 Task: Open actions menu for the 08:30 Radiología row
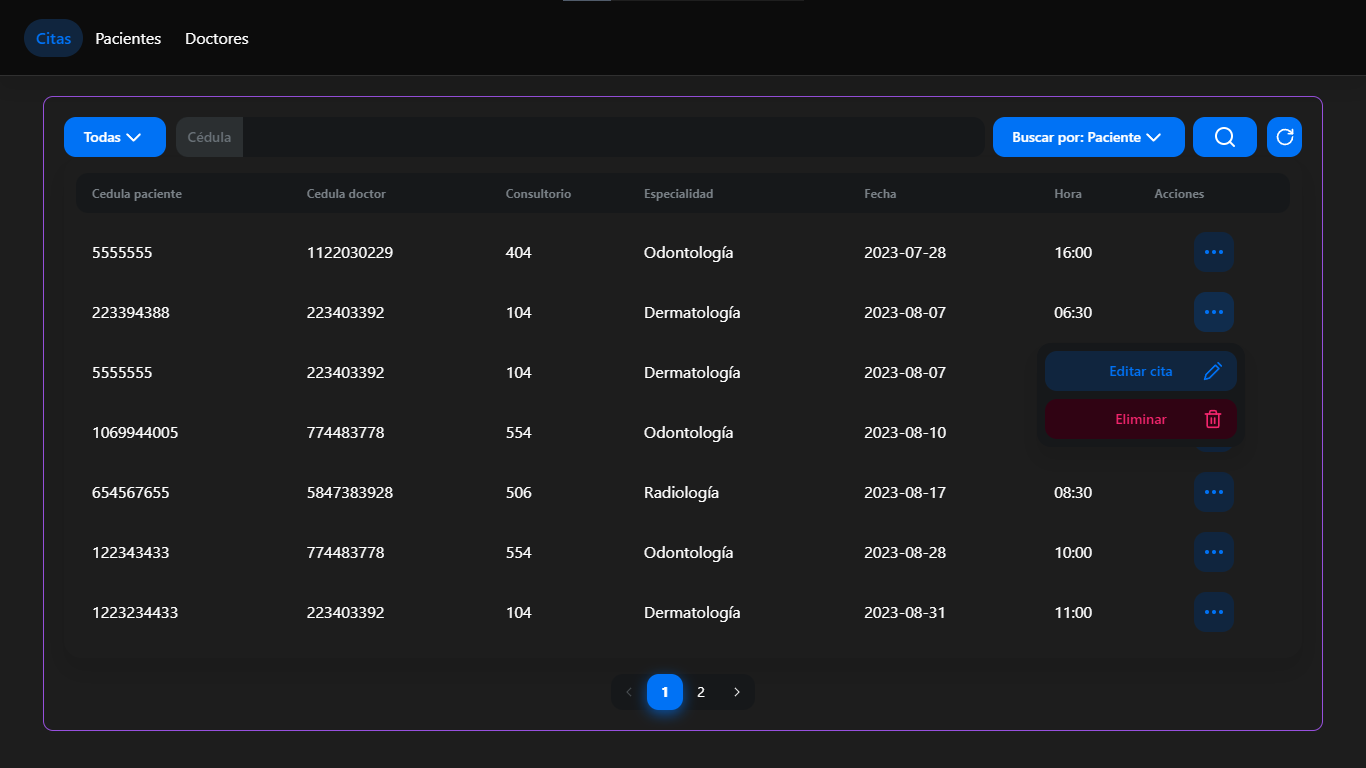click(x=1213, y=492)
